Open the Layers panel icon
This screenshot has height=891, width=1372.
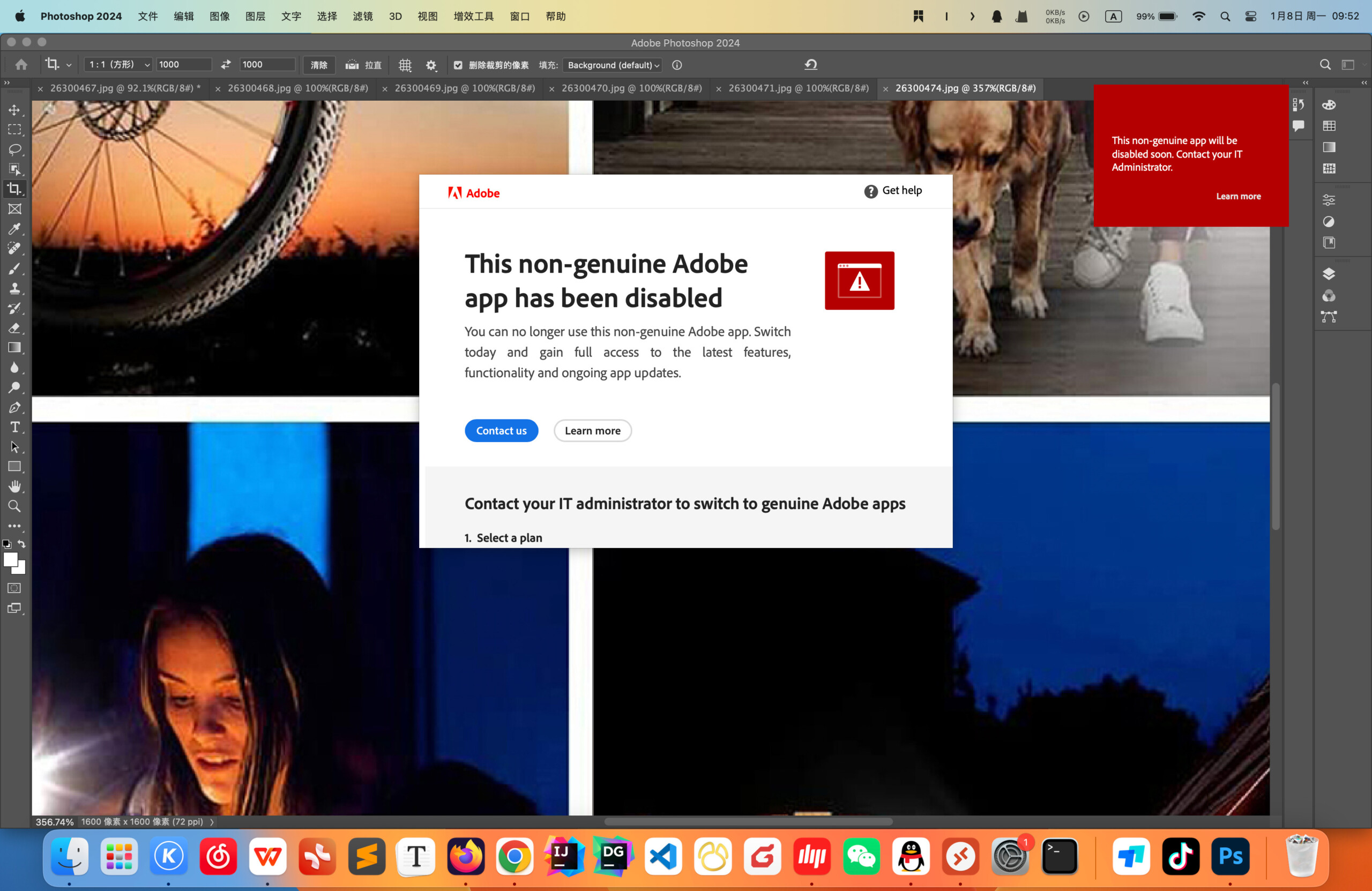1329,274
